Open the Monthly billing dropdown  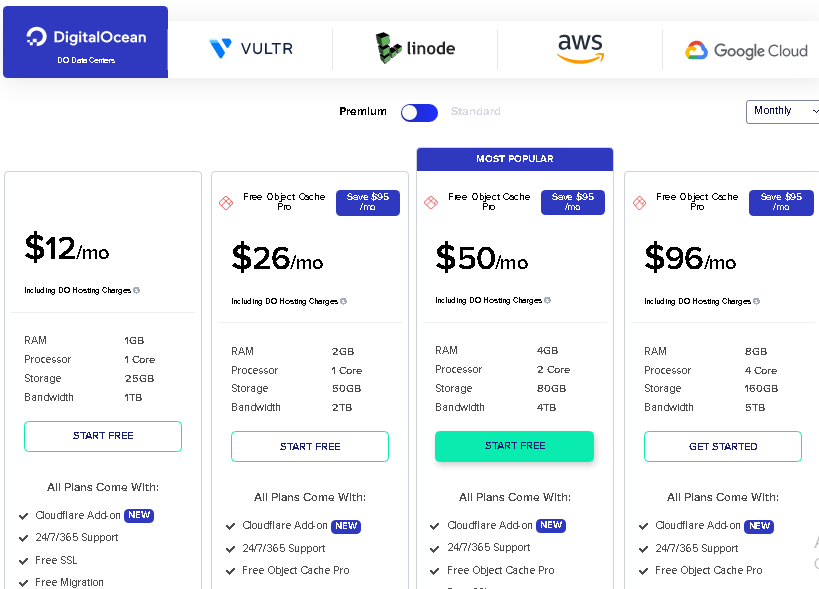pos(782,111)
